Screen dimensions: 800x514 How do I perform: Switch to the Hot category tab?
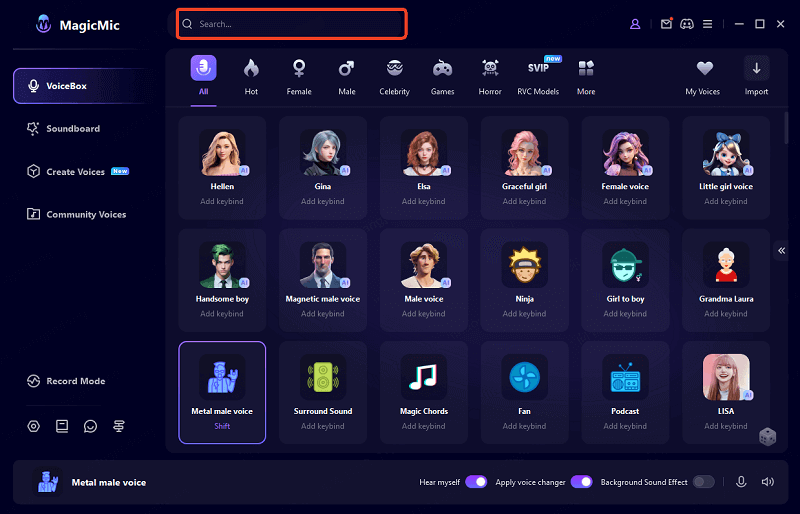251,77
